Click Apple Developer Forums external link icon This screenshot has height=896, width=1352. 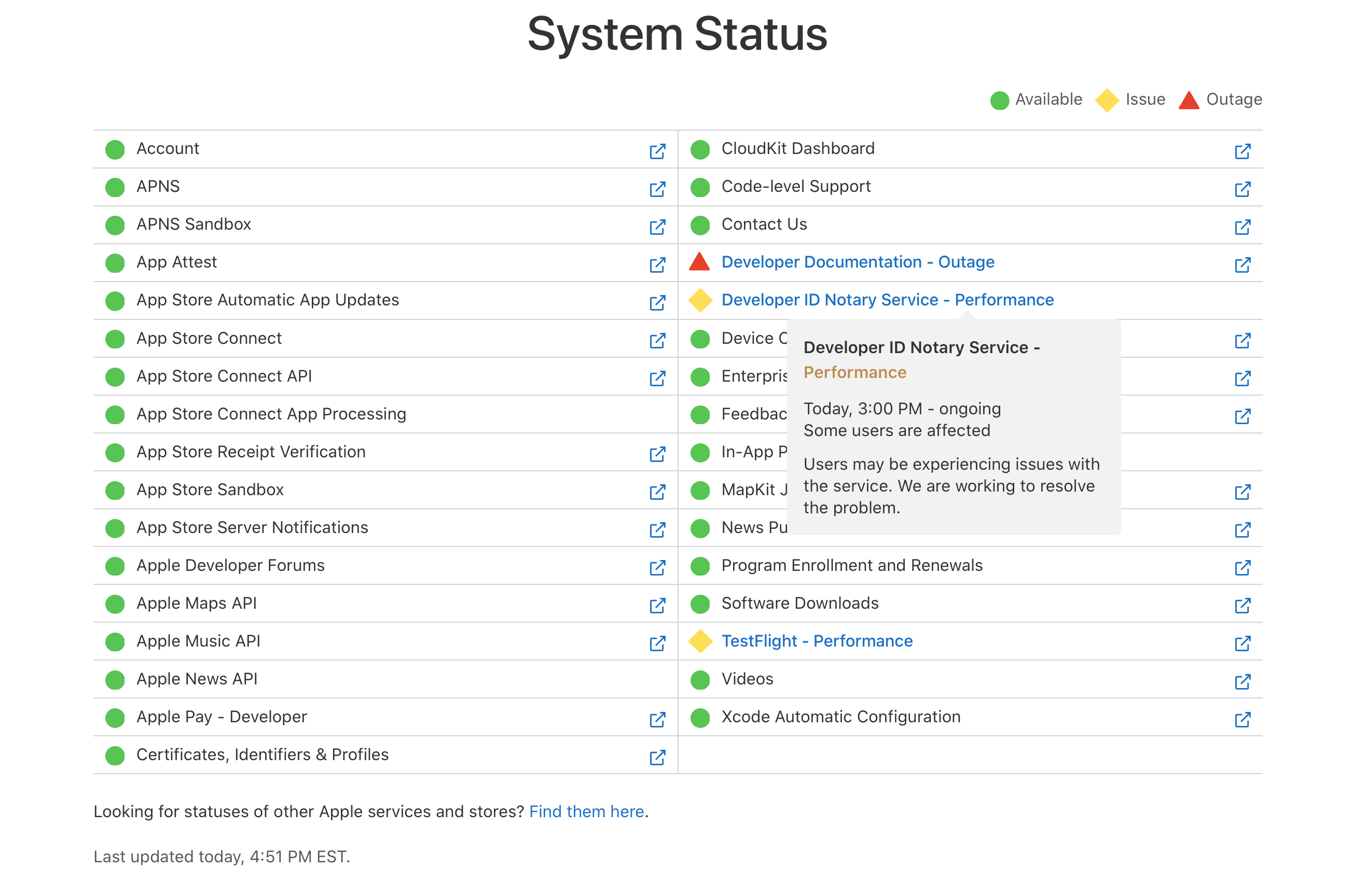click(657, 567)
